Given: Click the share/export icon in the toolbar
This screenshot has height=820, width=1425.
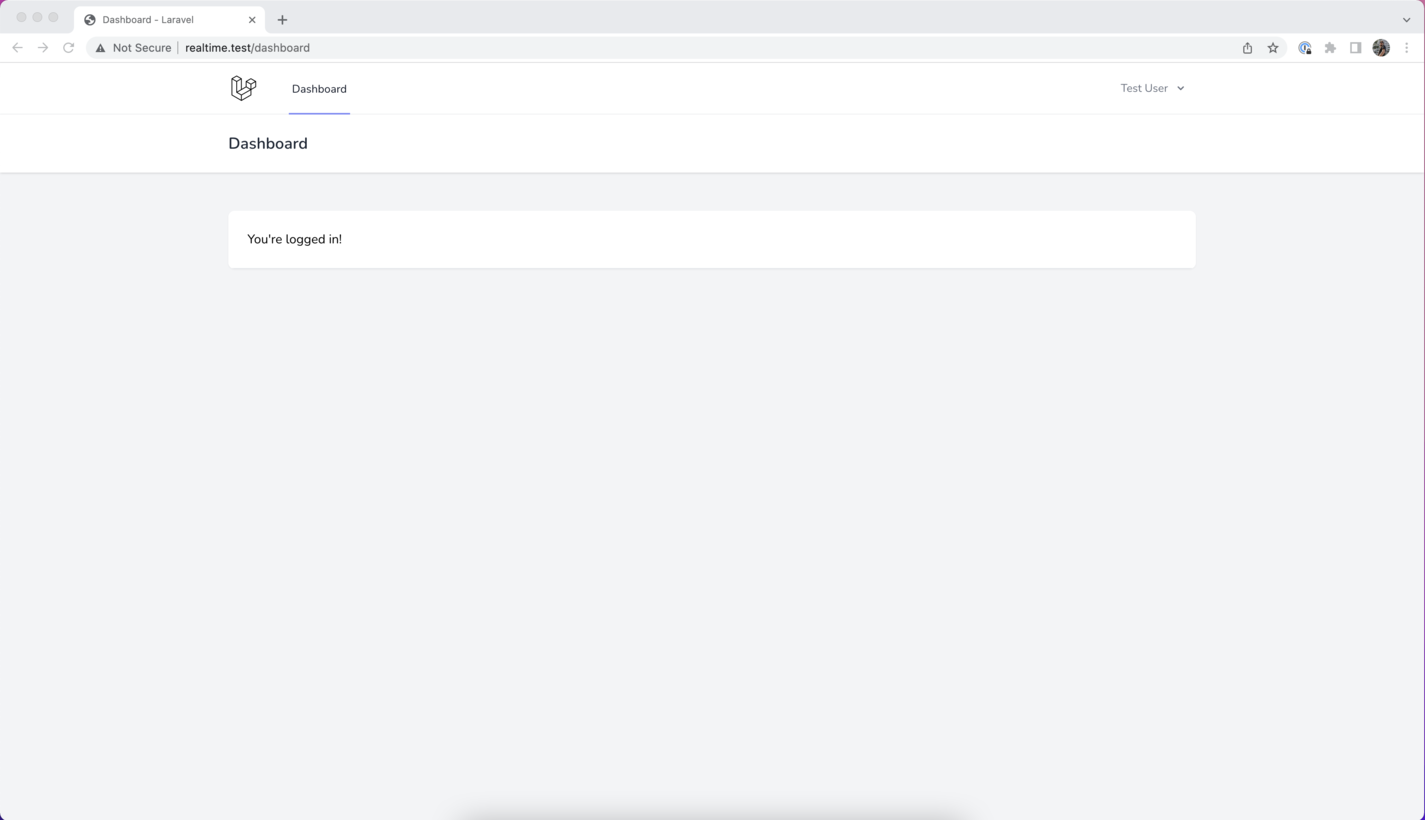Looking at the screenshot, I should [1246, 47].
